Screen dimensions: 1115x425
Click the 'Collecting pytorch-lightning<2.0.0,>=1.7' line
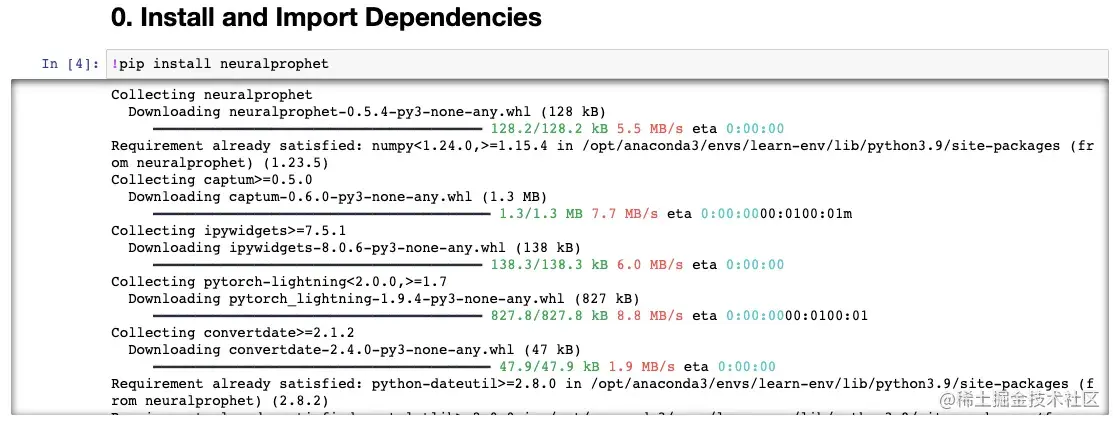click(279, 281)
